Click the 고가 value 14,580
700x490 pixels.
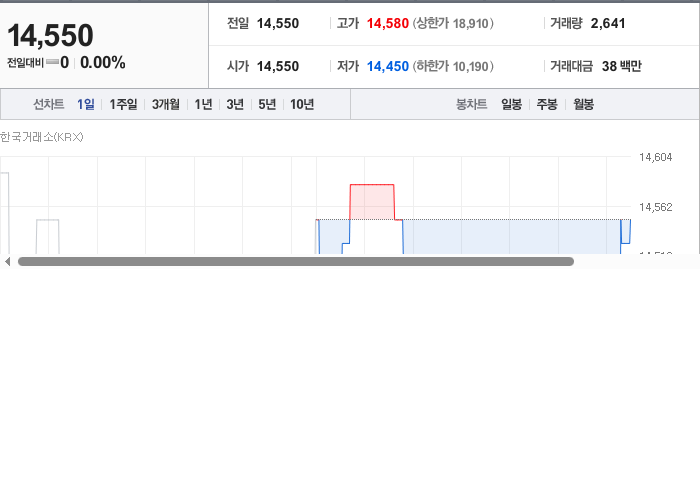pos(388,23)
